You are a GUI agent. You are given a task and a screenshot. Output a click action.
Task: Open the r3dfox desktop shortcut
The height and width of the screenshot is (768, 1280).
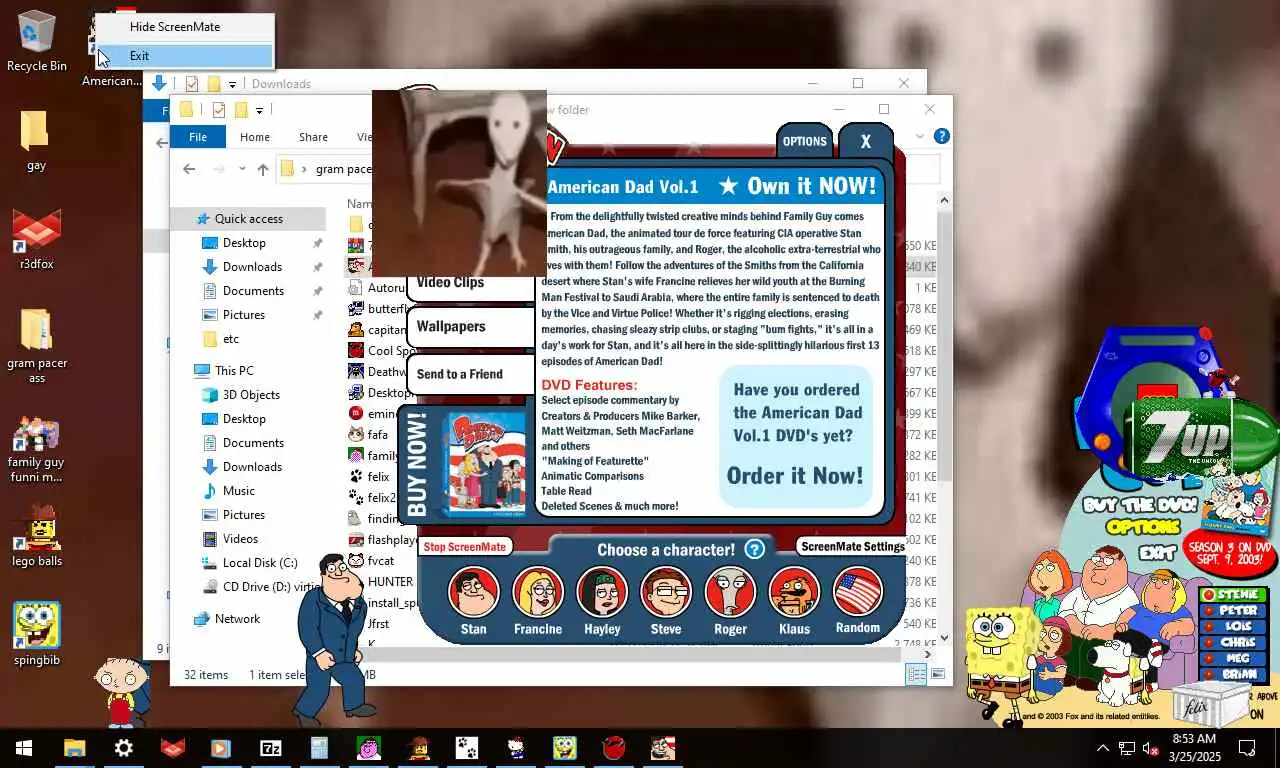[x=36, y=240]
